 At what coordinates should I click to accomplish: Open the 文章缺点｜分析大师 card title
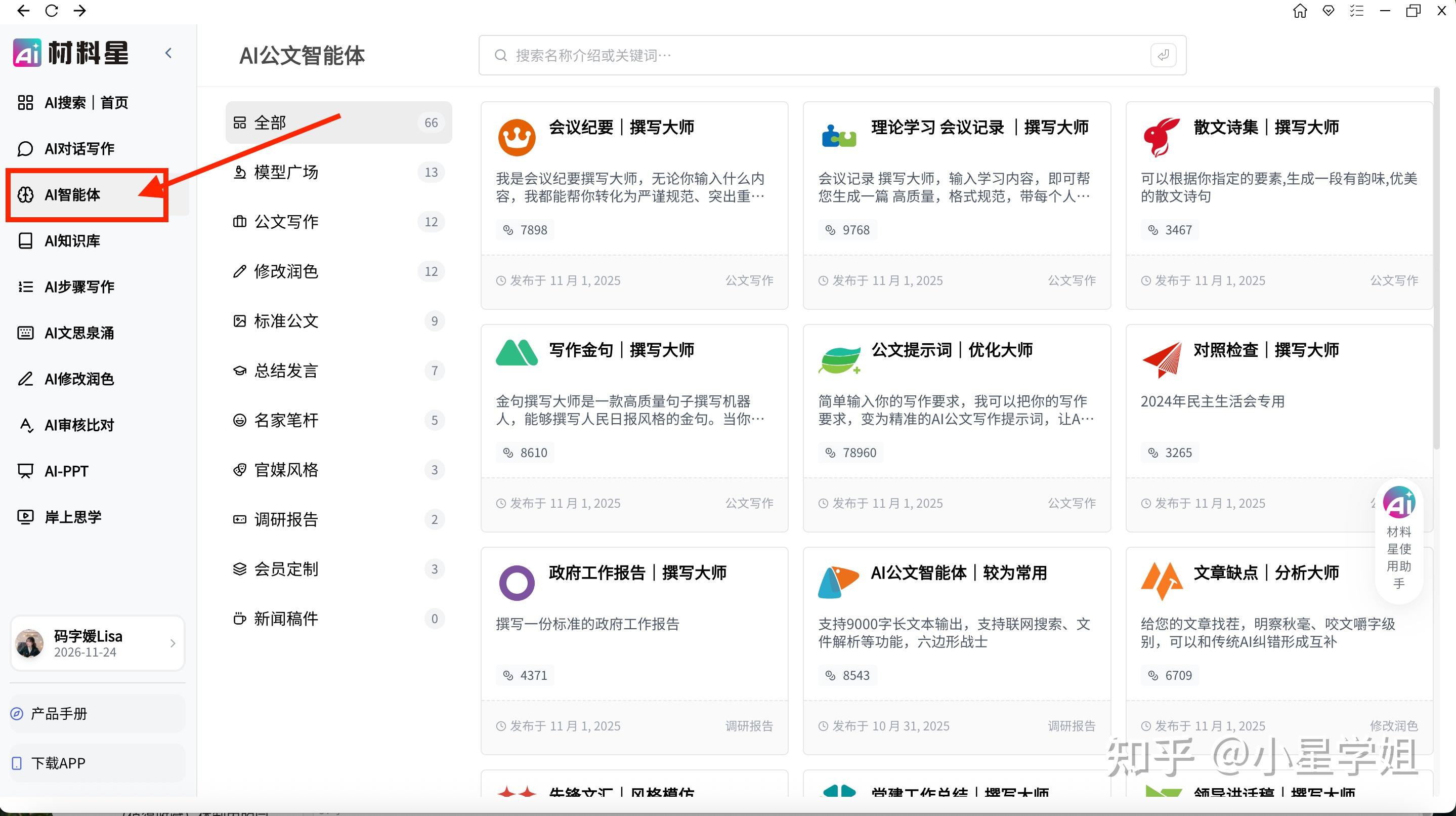[x=1266, y=573]
